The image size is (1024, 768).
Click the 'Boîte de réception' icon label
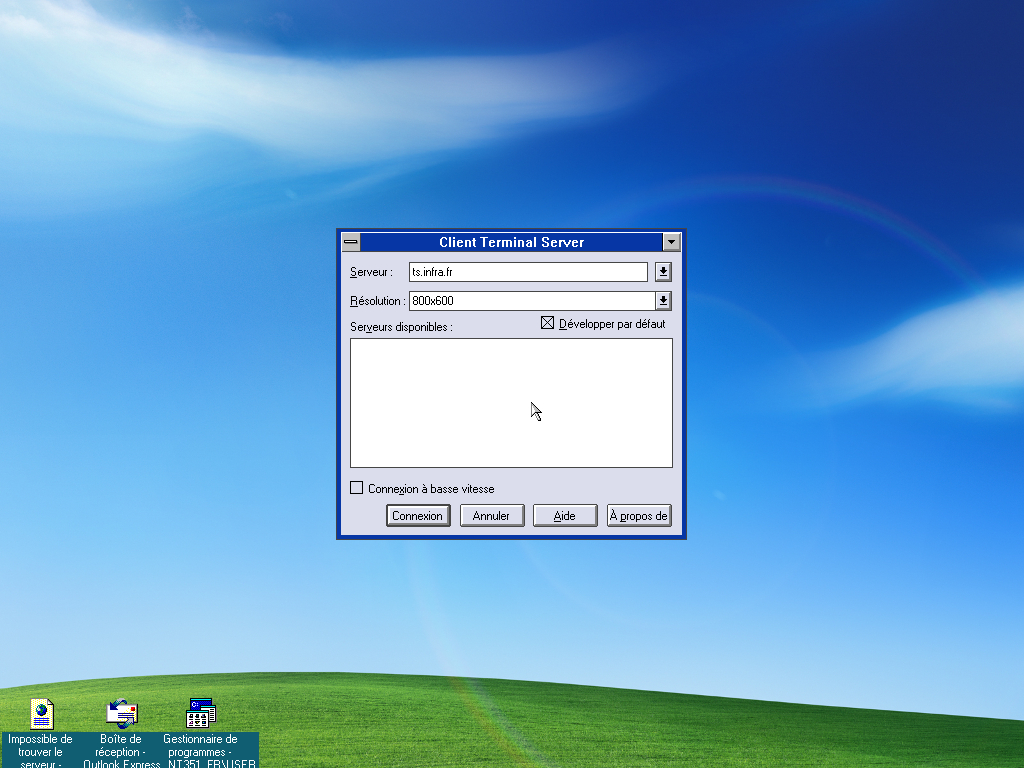click(x=121, y=752)
